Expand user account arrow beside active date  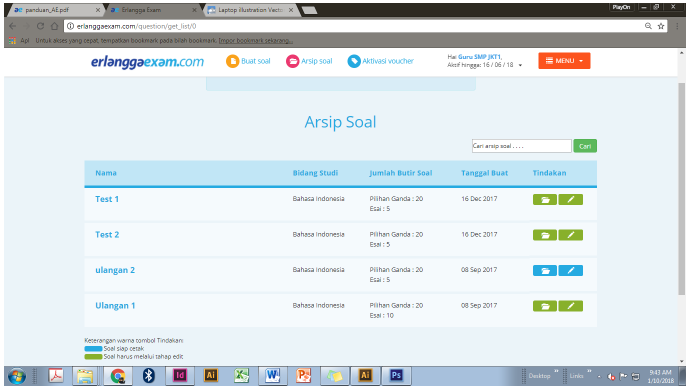click(520, 65)
